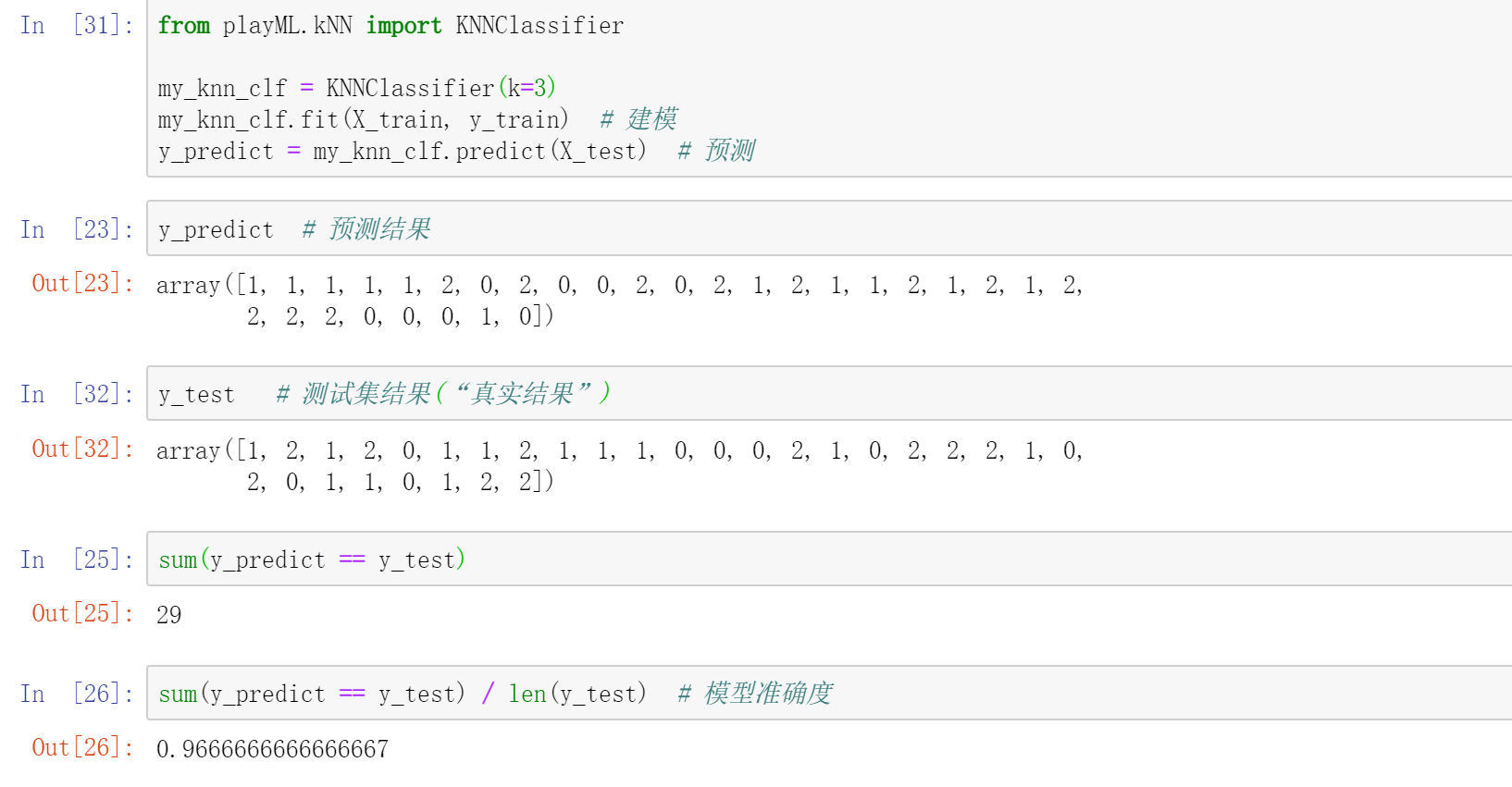Image resolution: width=1512 pixels, height=787 pixels.
Task: Click the Out[26] output prompt
Action: pos(82,747)
